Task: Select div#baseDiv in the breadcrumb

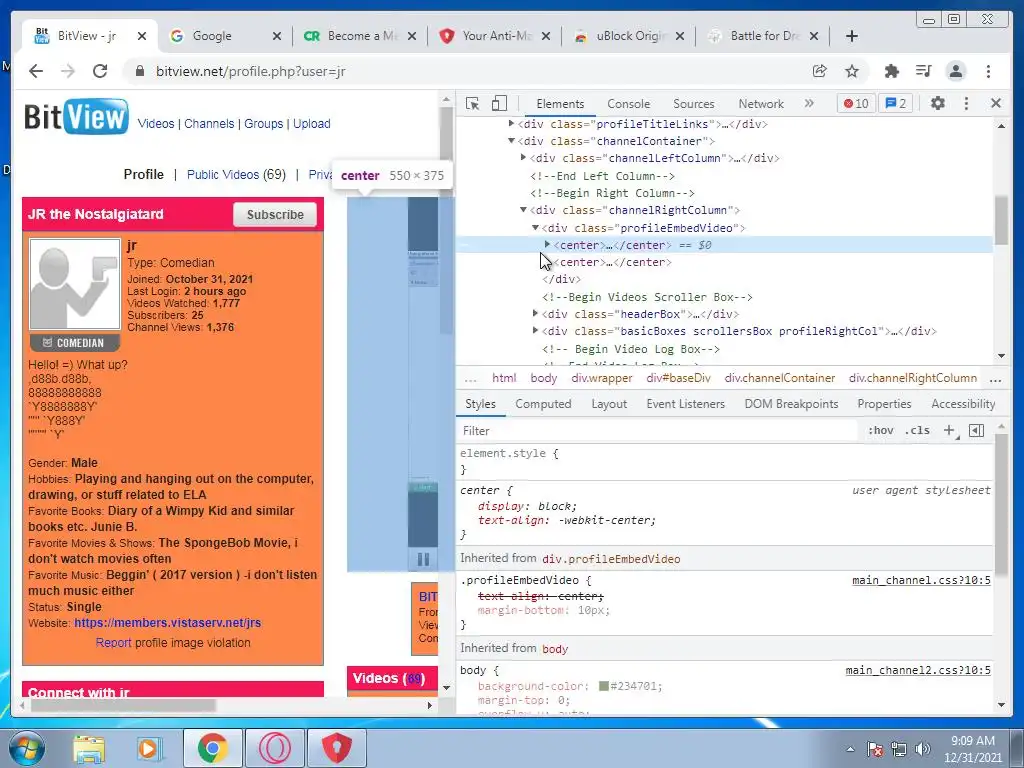Action: (678, 378)
